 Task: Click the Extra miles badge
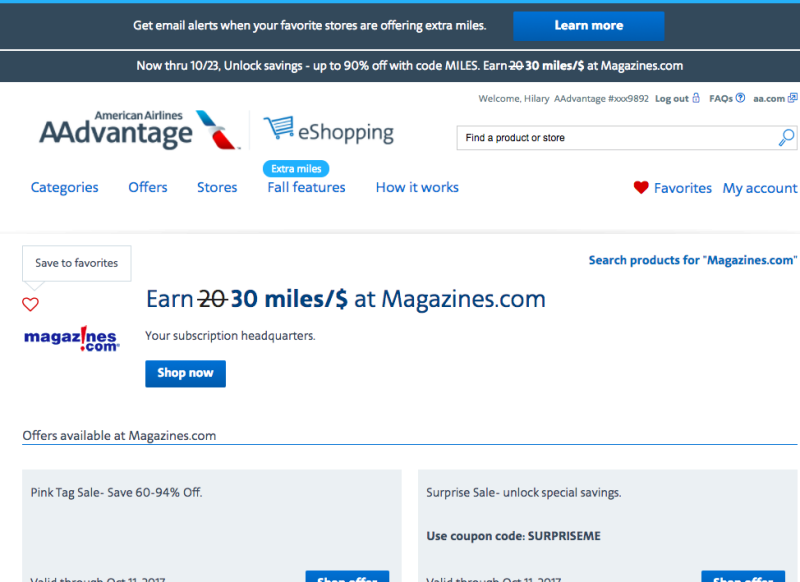[296, 168]
